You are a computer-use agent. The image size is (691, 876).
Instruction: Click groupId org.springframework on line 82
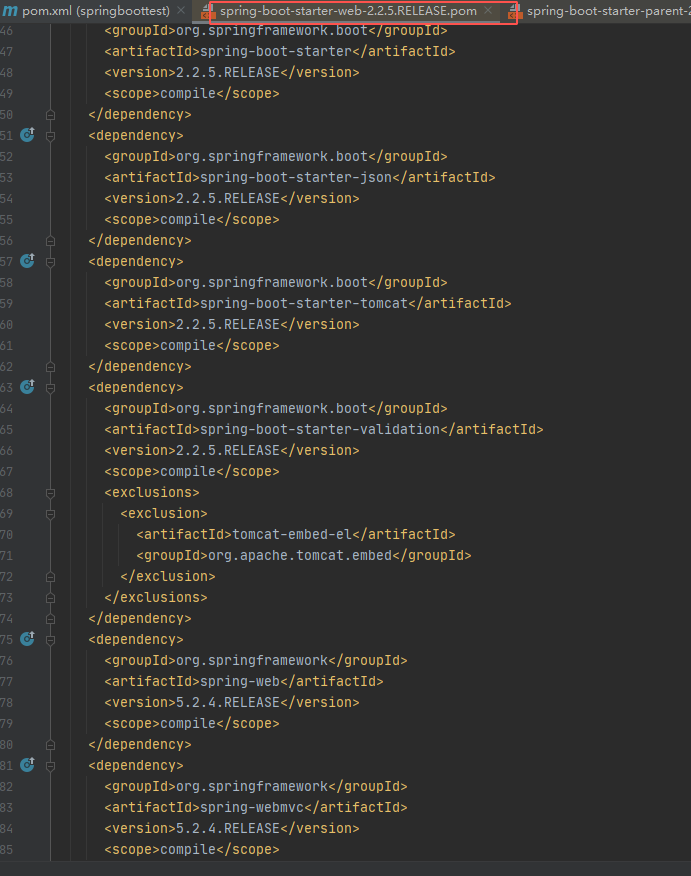click(x=252, y=787)
